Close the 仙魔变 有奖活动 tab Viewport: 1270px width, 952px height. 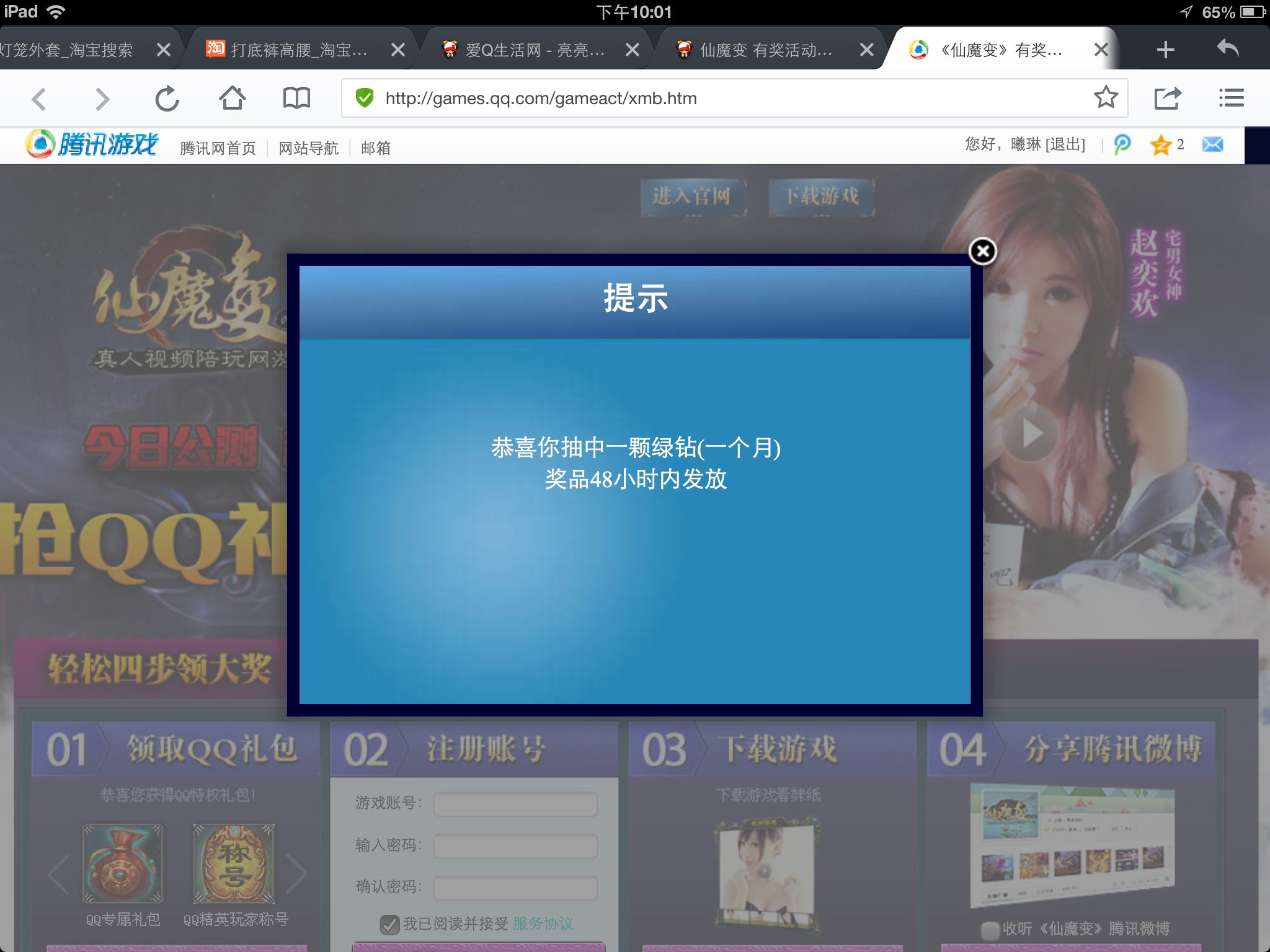pos(867,50)
